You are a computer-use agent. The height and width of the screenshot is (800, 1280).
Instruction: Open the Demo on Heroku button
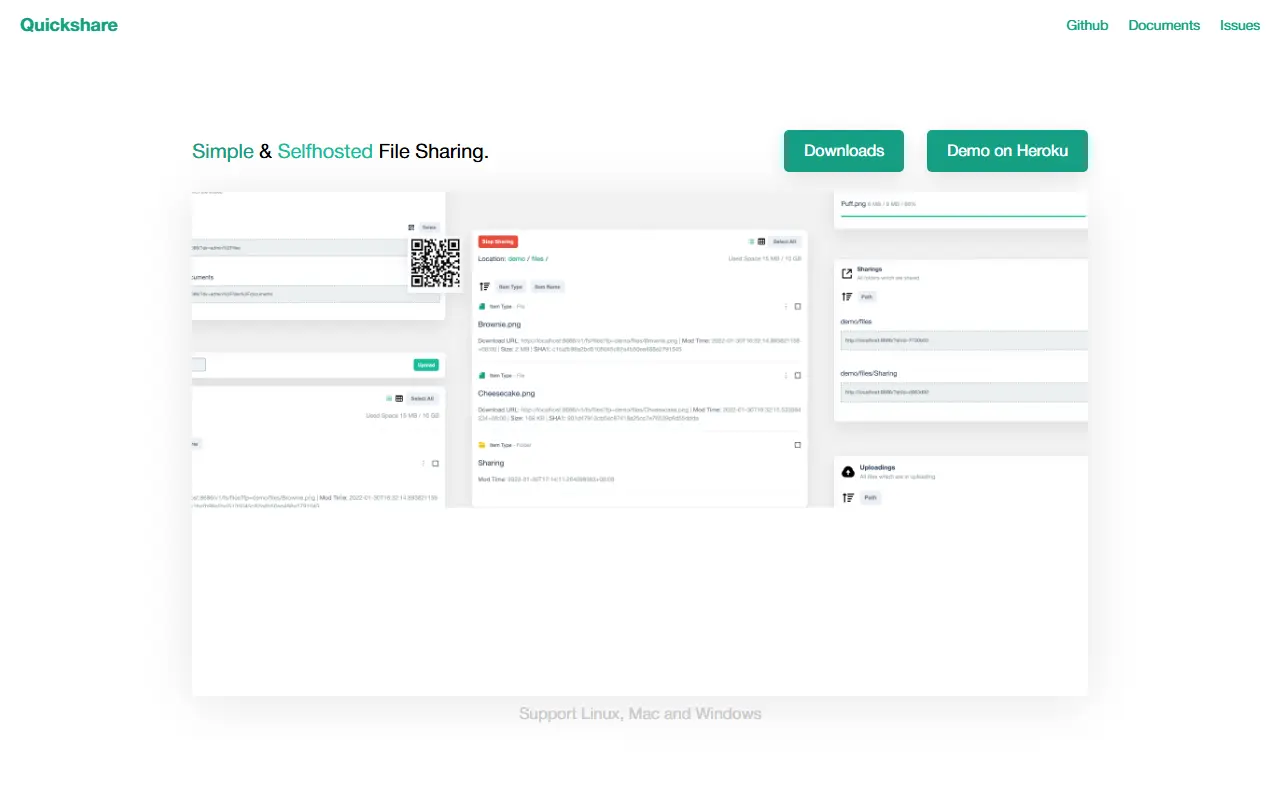click(x=1007, y=151)
